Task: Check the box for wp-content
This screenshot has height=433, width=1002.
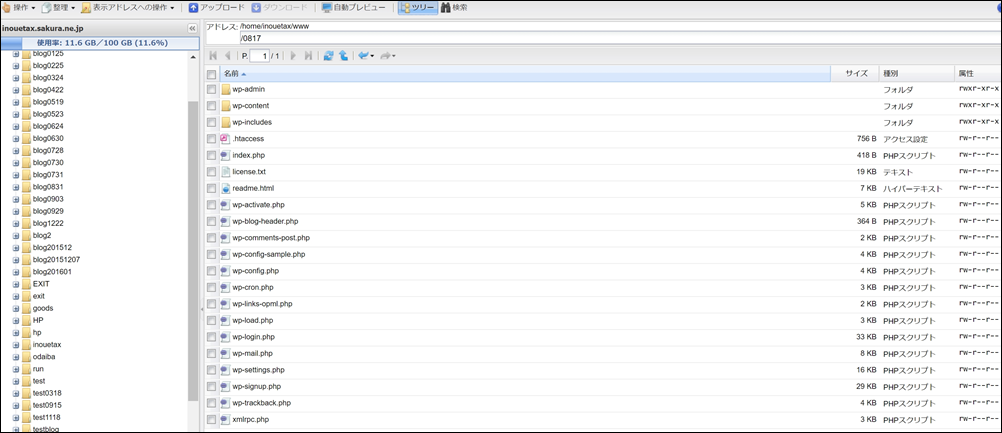Action: pos(212,106)
